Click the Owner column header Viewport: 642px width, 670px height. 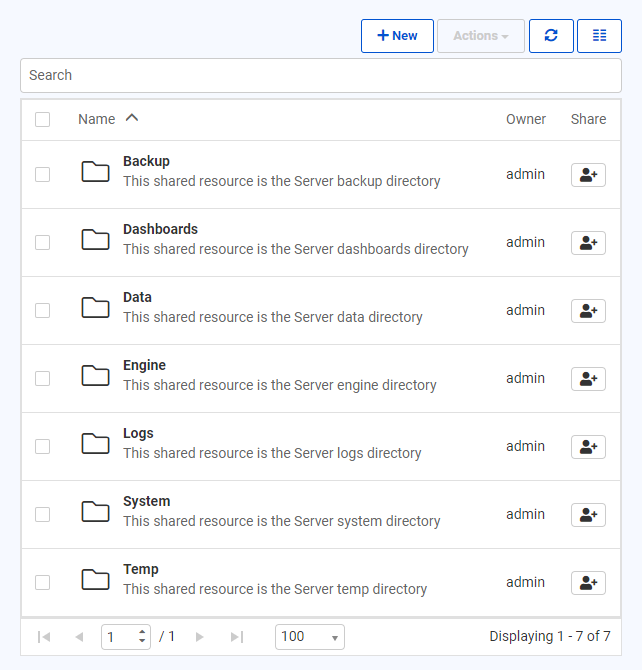[525, 119]
